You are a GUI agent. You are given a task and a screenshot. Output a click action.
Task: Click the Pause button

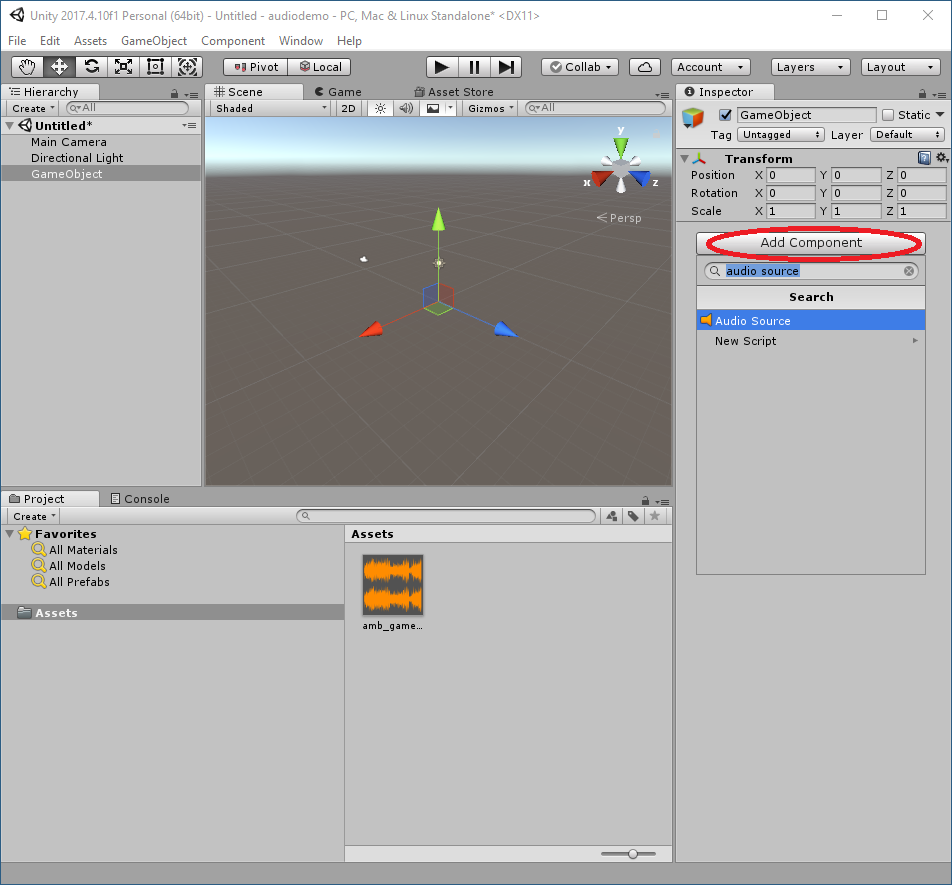tap(474, 67)
